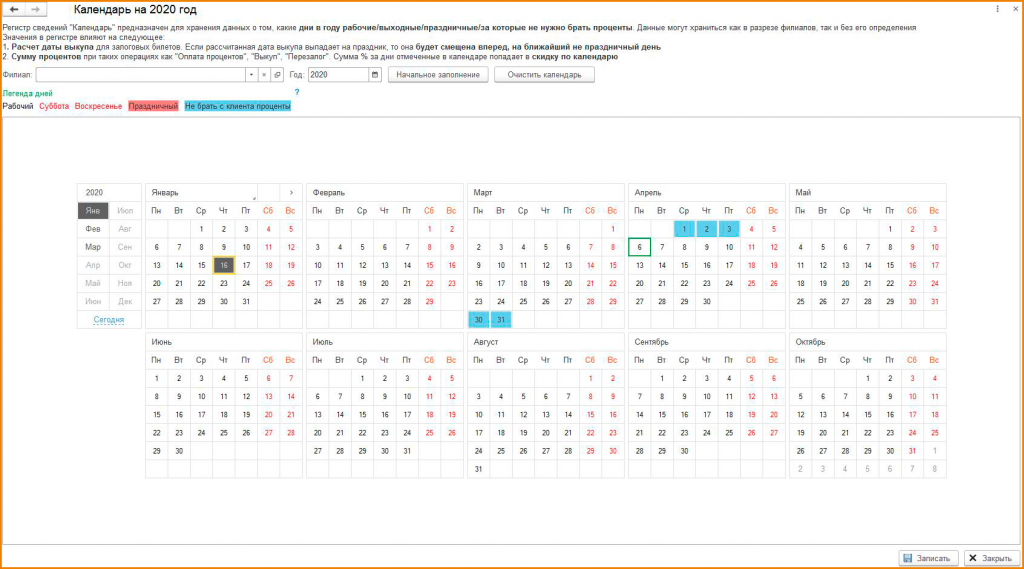Save using the Записать diskette button
This screenshot has width=1024, height=569.
coord(927,558)
